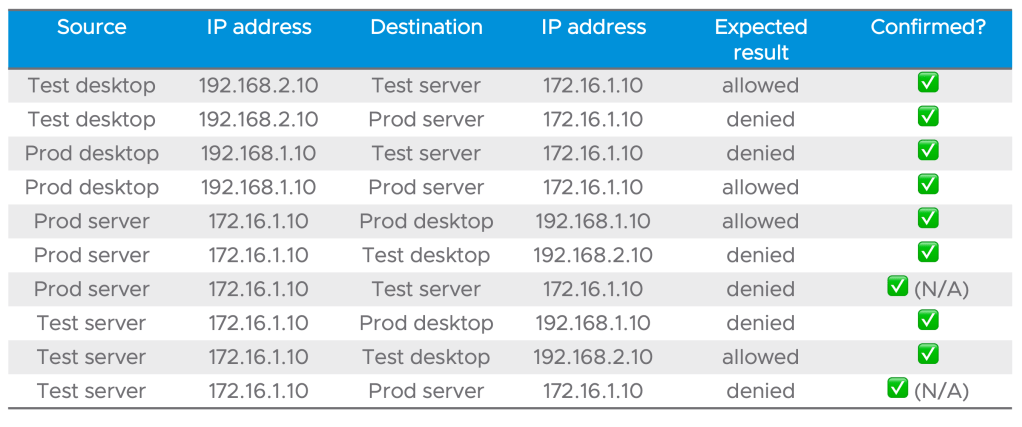Click the allowed result for Test server to Test desktop

pyautogui.click(x=760, y=357)
